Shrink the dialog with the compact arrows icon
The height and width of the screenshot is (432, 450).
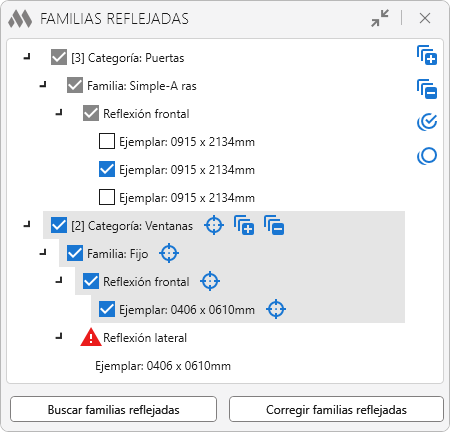[x=380, y=18]
